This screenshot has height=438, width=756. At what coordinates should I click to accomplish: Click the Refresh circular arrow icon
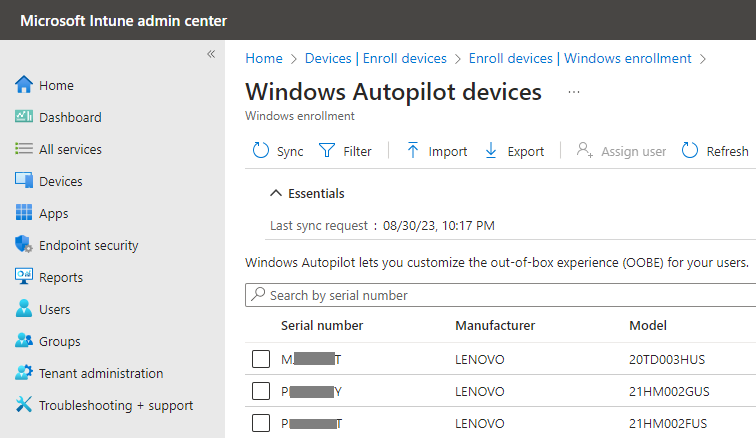pos(690,151)
